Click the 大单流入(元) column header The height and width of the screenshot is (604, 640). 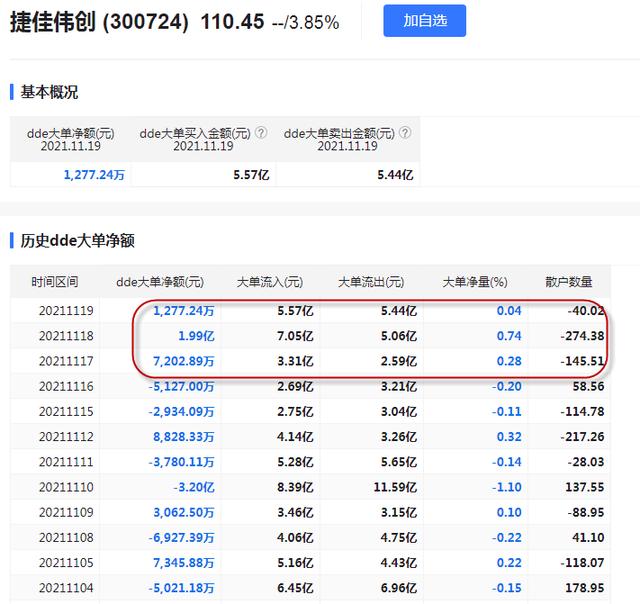click(x=269, y=283)
